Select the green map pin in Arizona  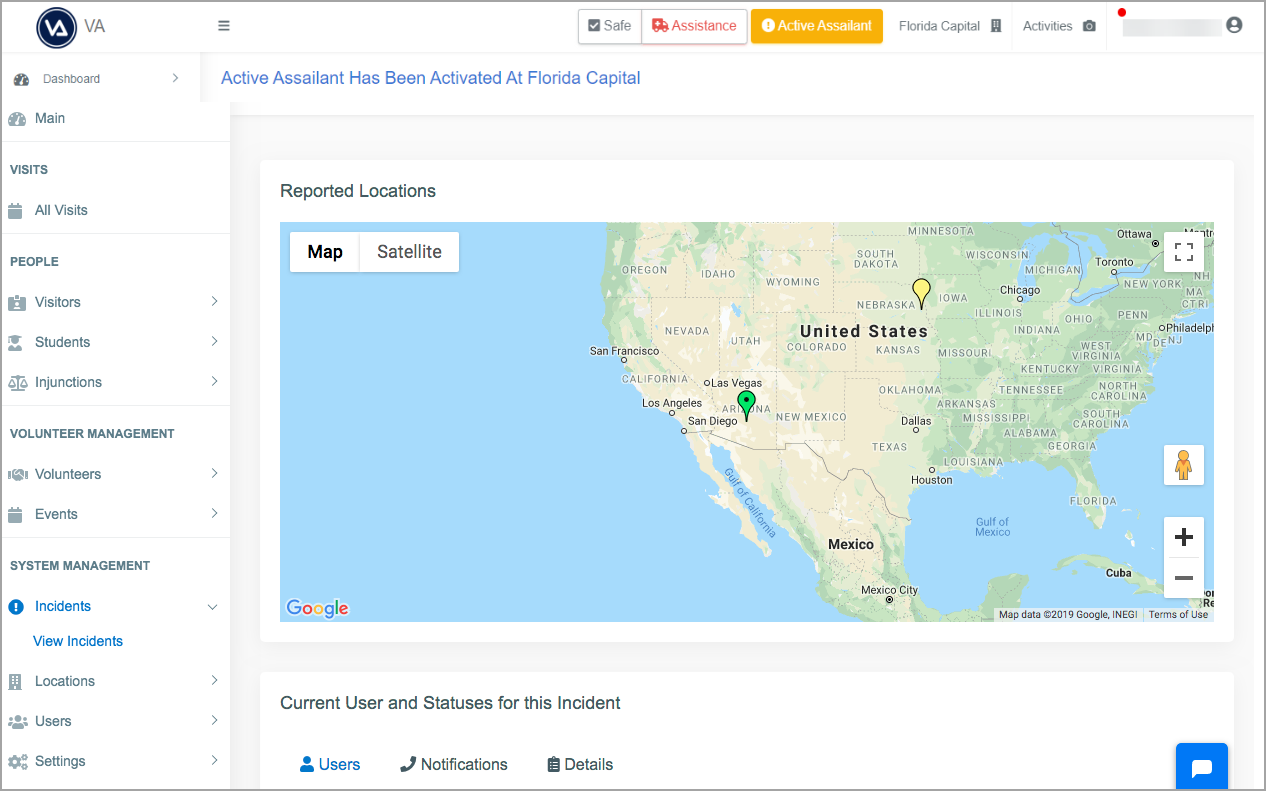[746, 406]
